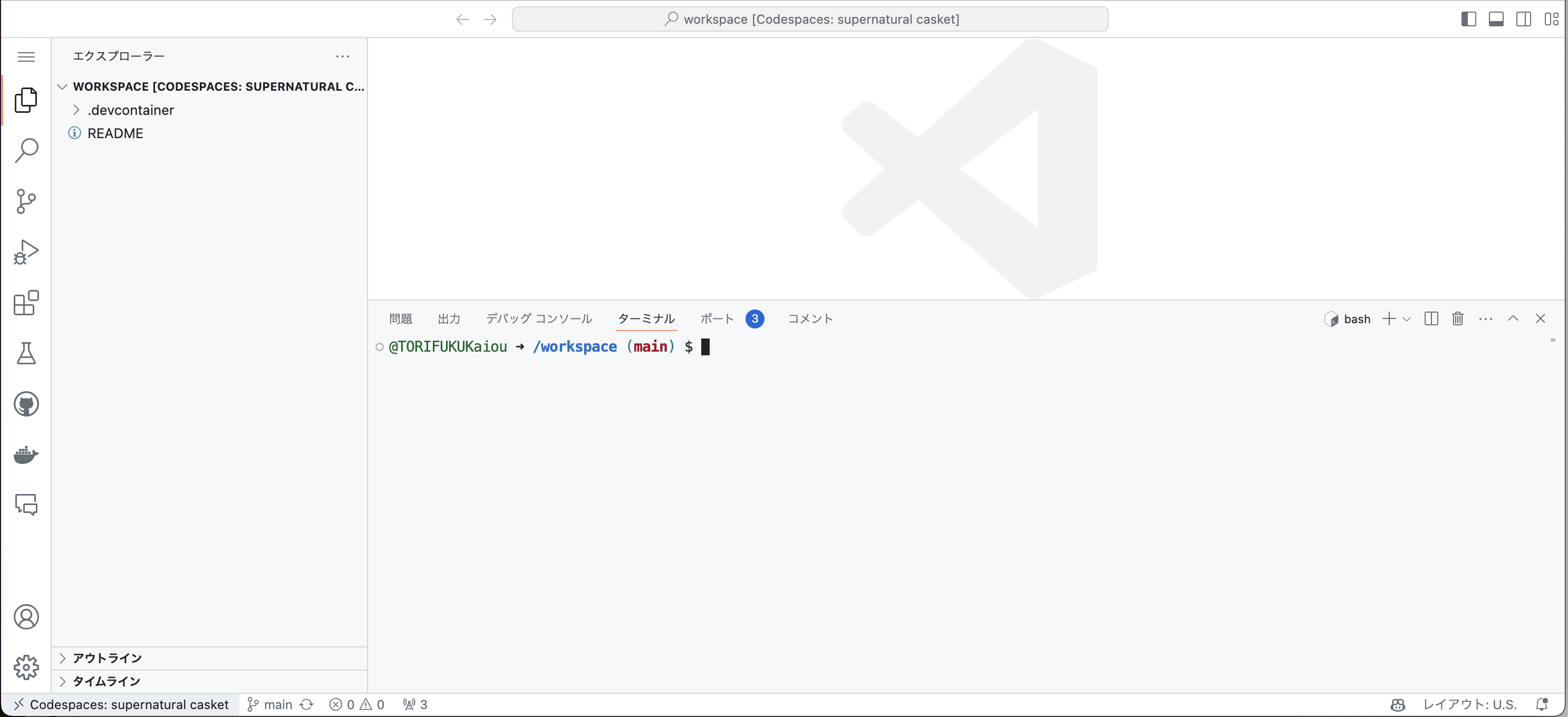Toggle the secondary side bar visibility

pyautogui.click(x=1524, y=19)
